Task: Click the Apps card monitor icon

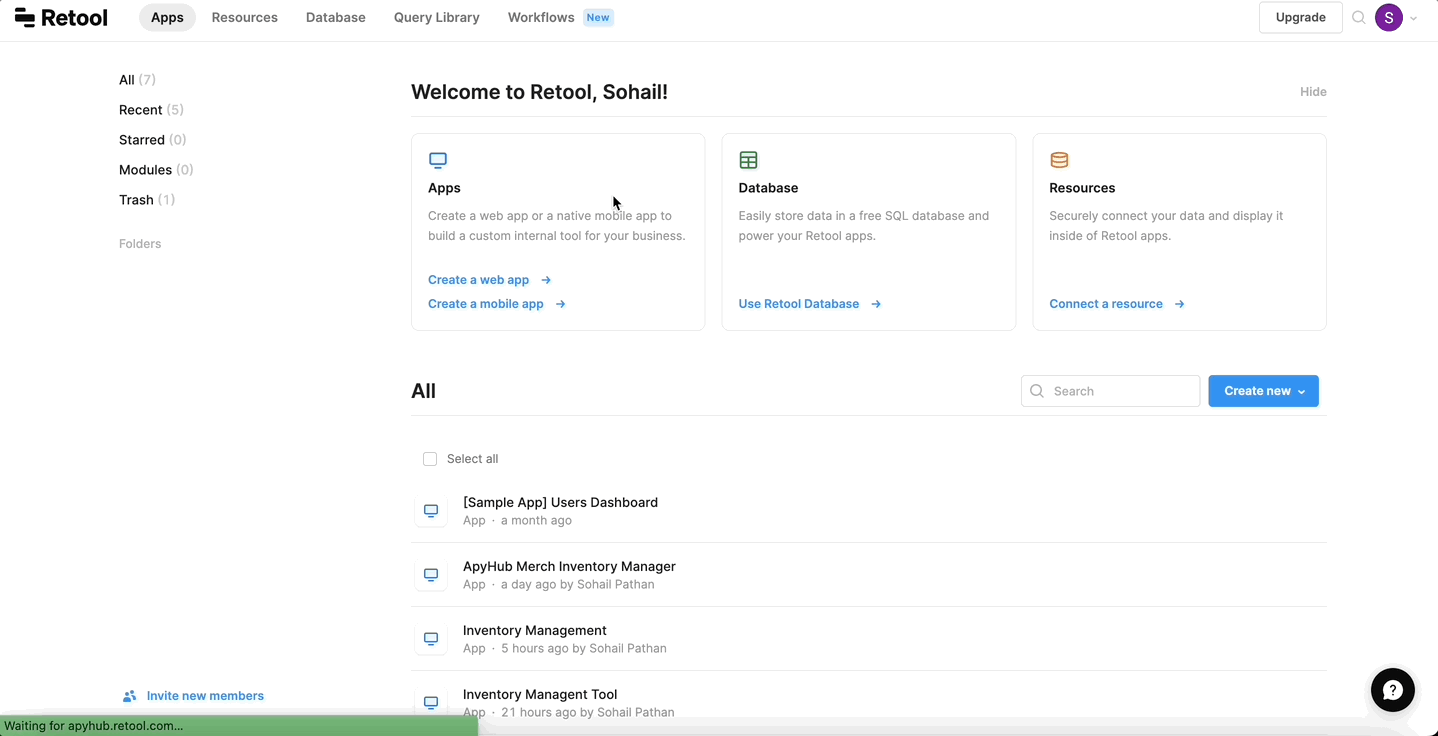Action: pyautogui.click(x=438, y=160)
